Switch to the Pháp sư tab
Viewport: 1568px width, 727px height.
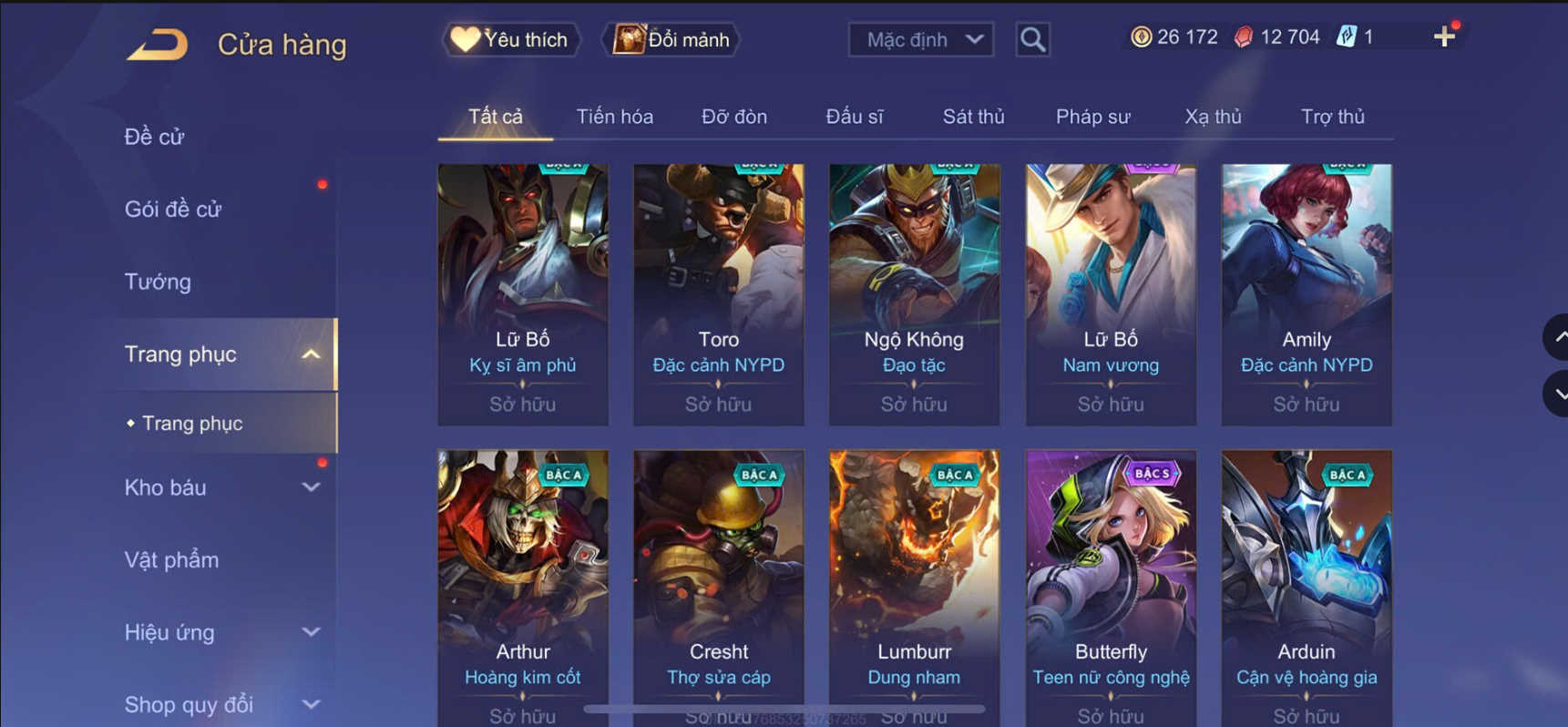click(x=1092, y=117)
